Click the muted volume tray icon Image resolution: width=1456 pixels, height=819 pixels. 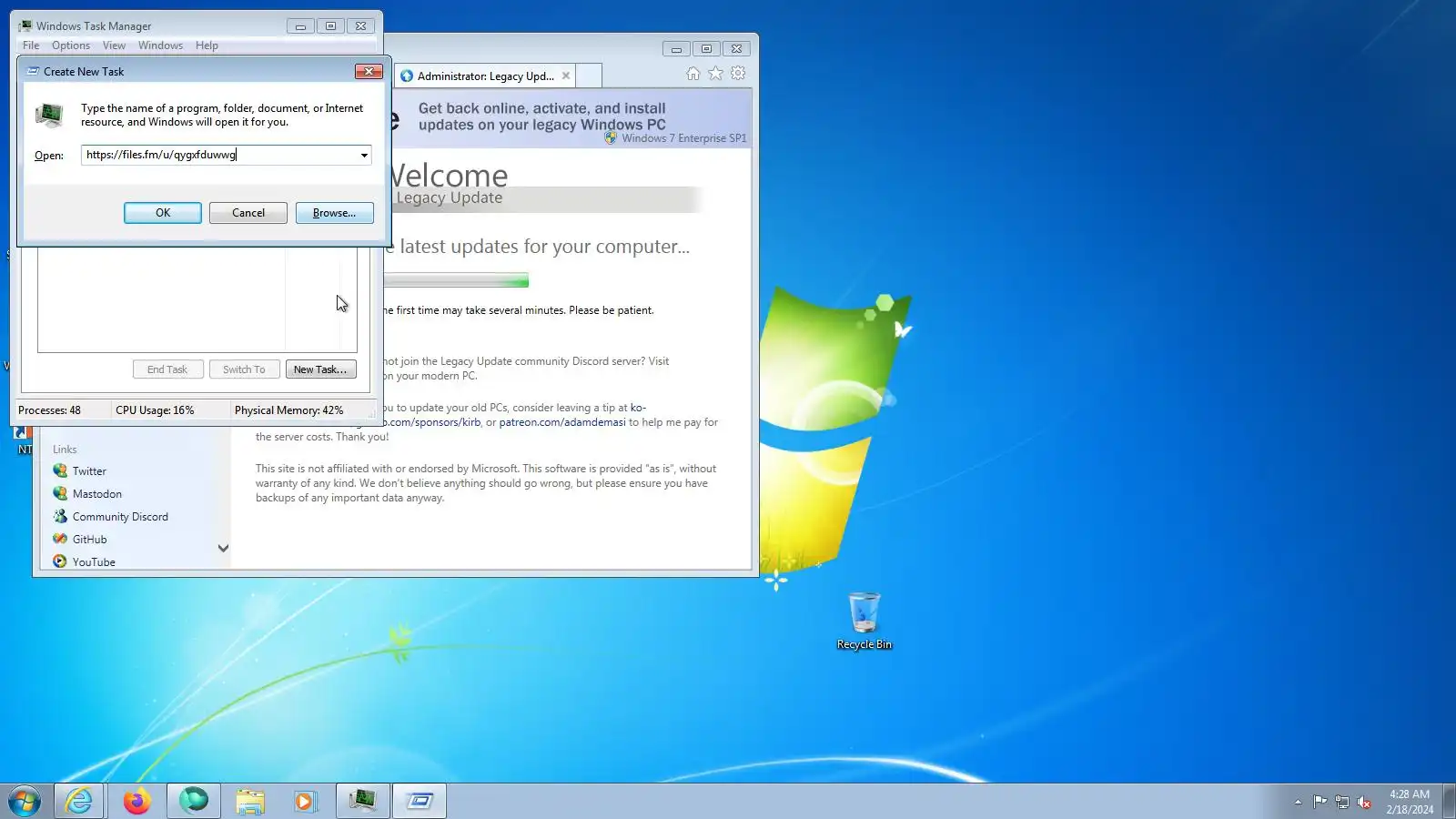(x=1363, y=802)
